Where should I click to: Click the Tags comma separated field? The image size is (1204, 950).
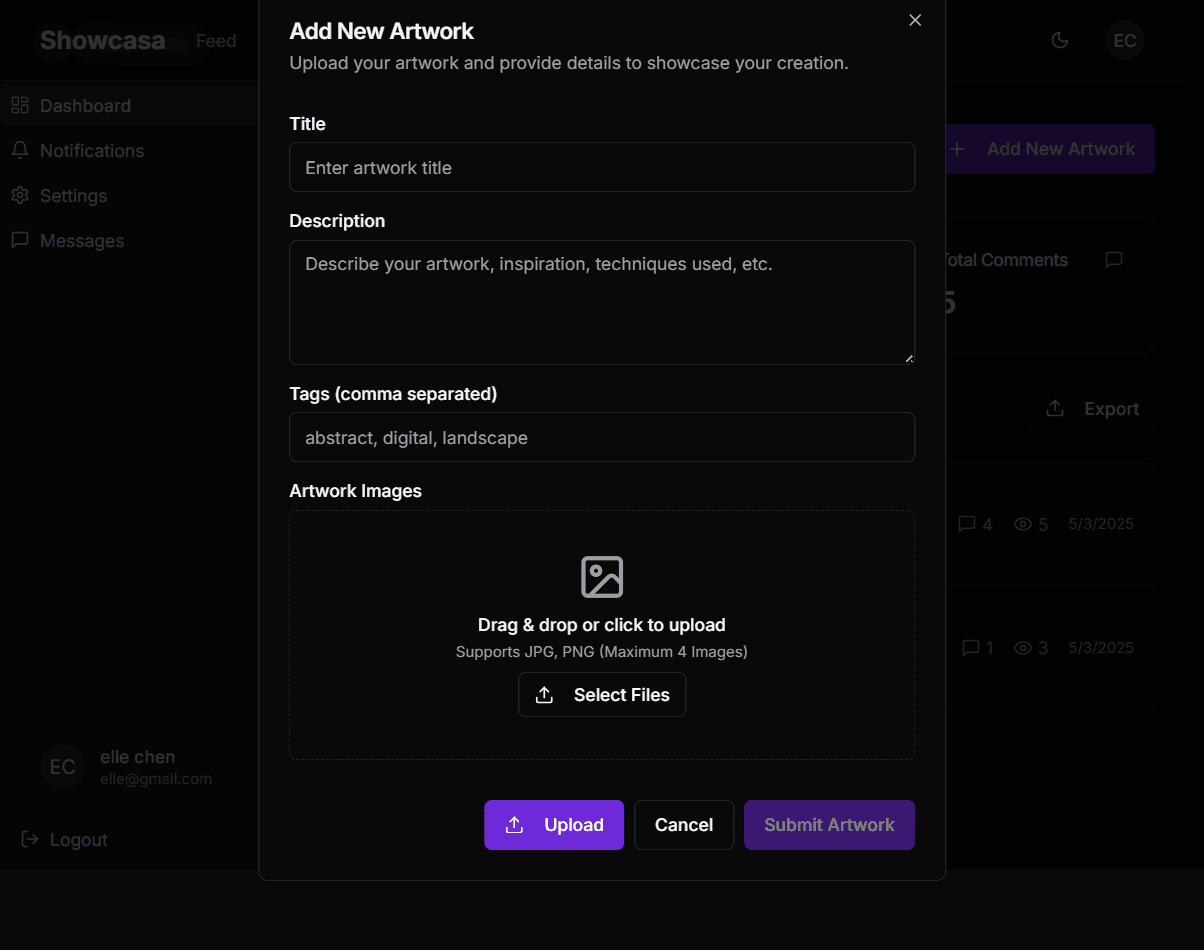[x=602, y=437]
